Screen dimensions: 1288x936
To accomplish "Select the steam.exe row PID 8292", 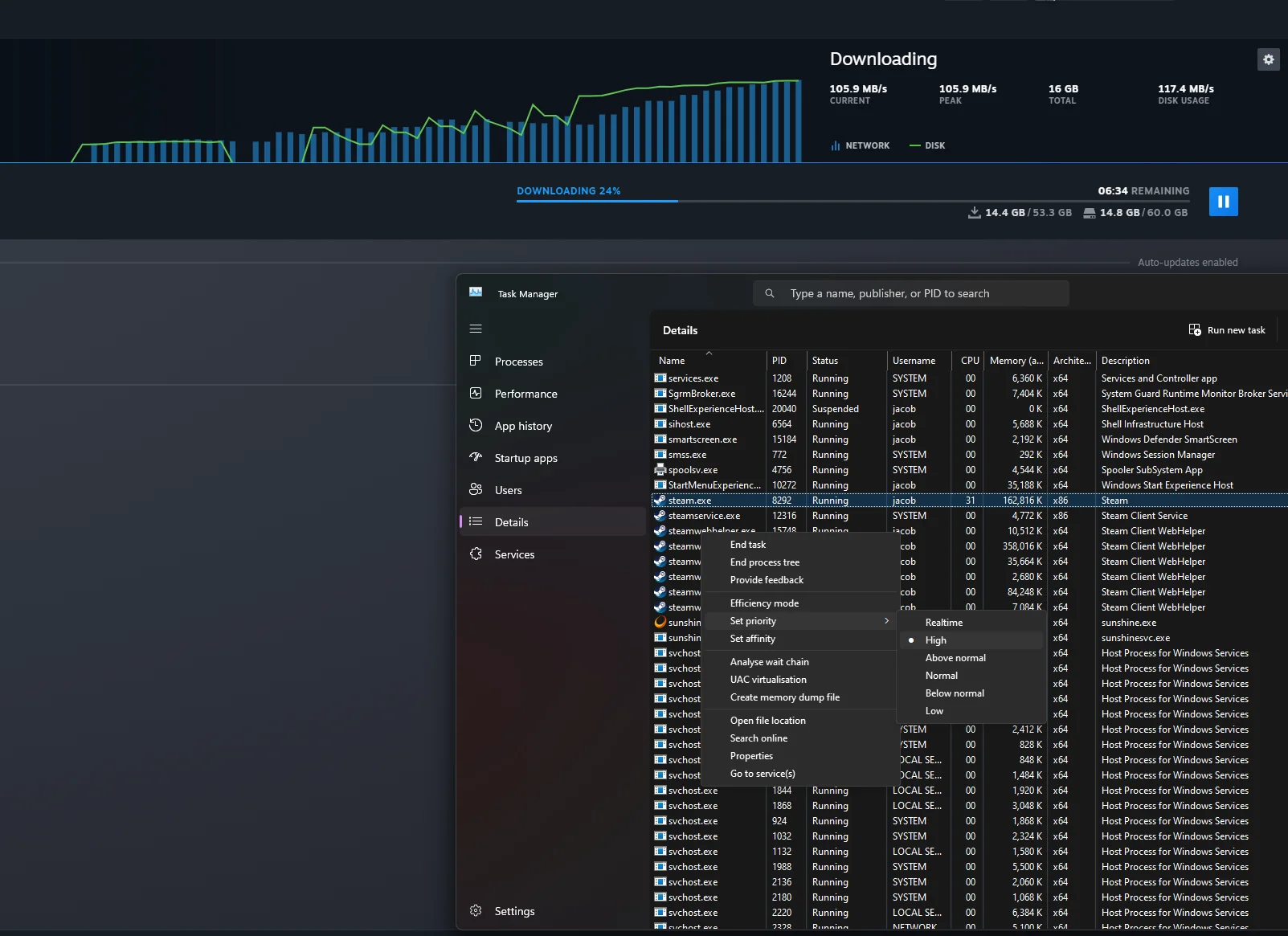I will 970,501.
